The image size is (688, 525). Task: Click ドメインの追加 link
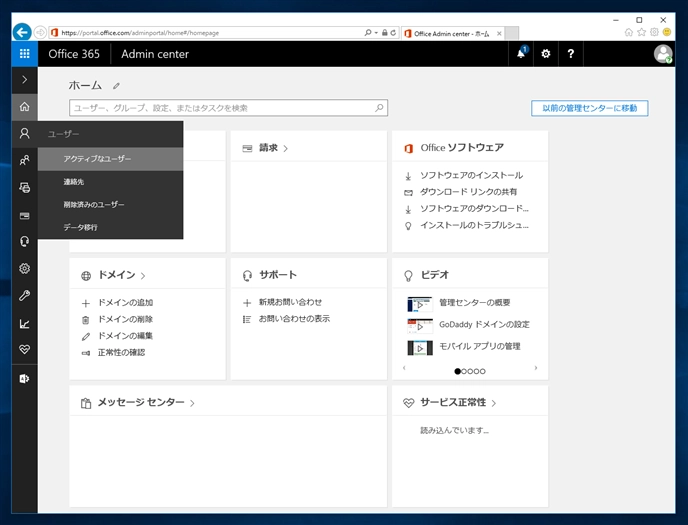click(x=125, y=303)
